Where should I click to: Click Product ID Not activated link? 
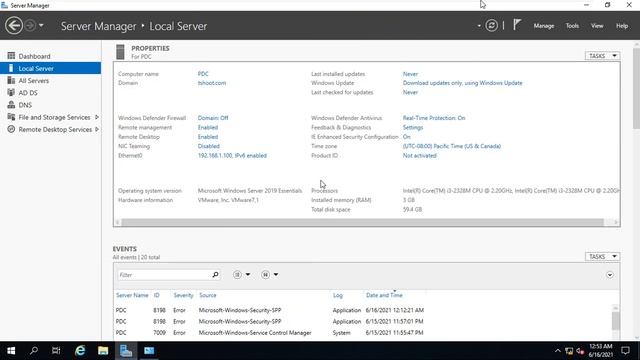click(420, 156)
